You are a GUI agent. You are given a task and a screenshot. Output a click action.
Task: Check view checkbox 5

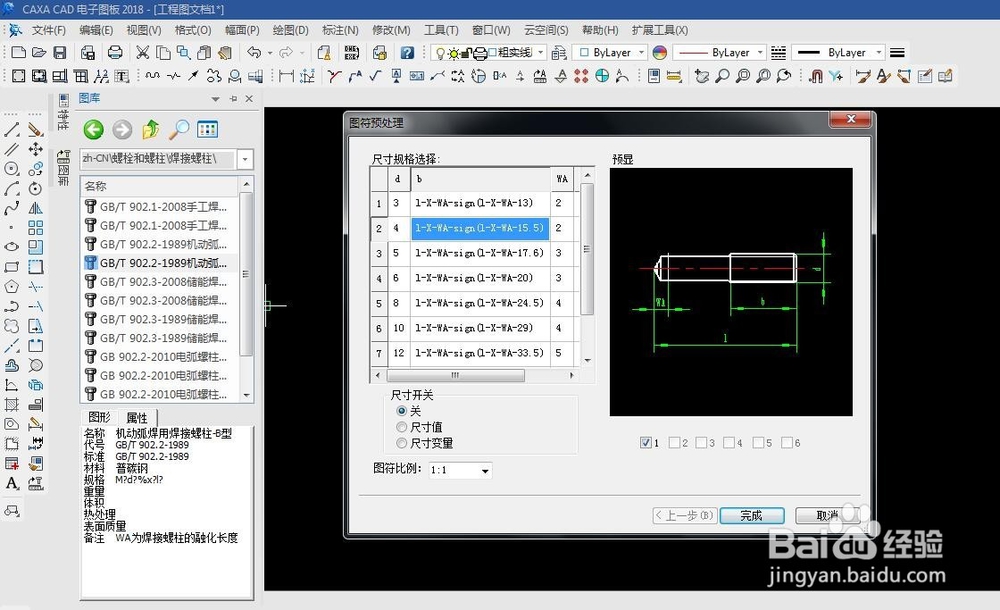[x=758, y=442]
